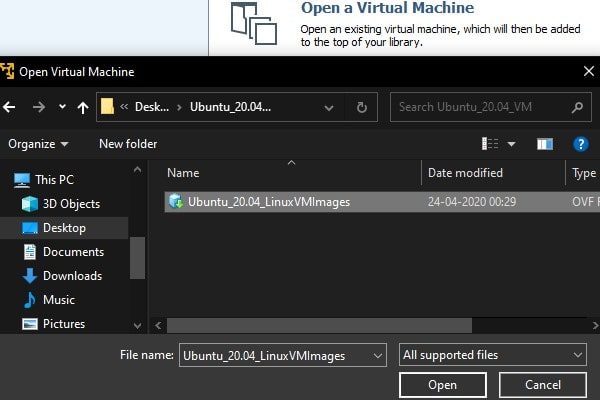Expand address bar previous locations dropdown
Image resolution: width=600 pixels, height=400 pixels.
coord(329,108)
